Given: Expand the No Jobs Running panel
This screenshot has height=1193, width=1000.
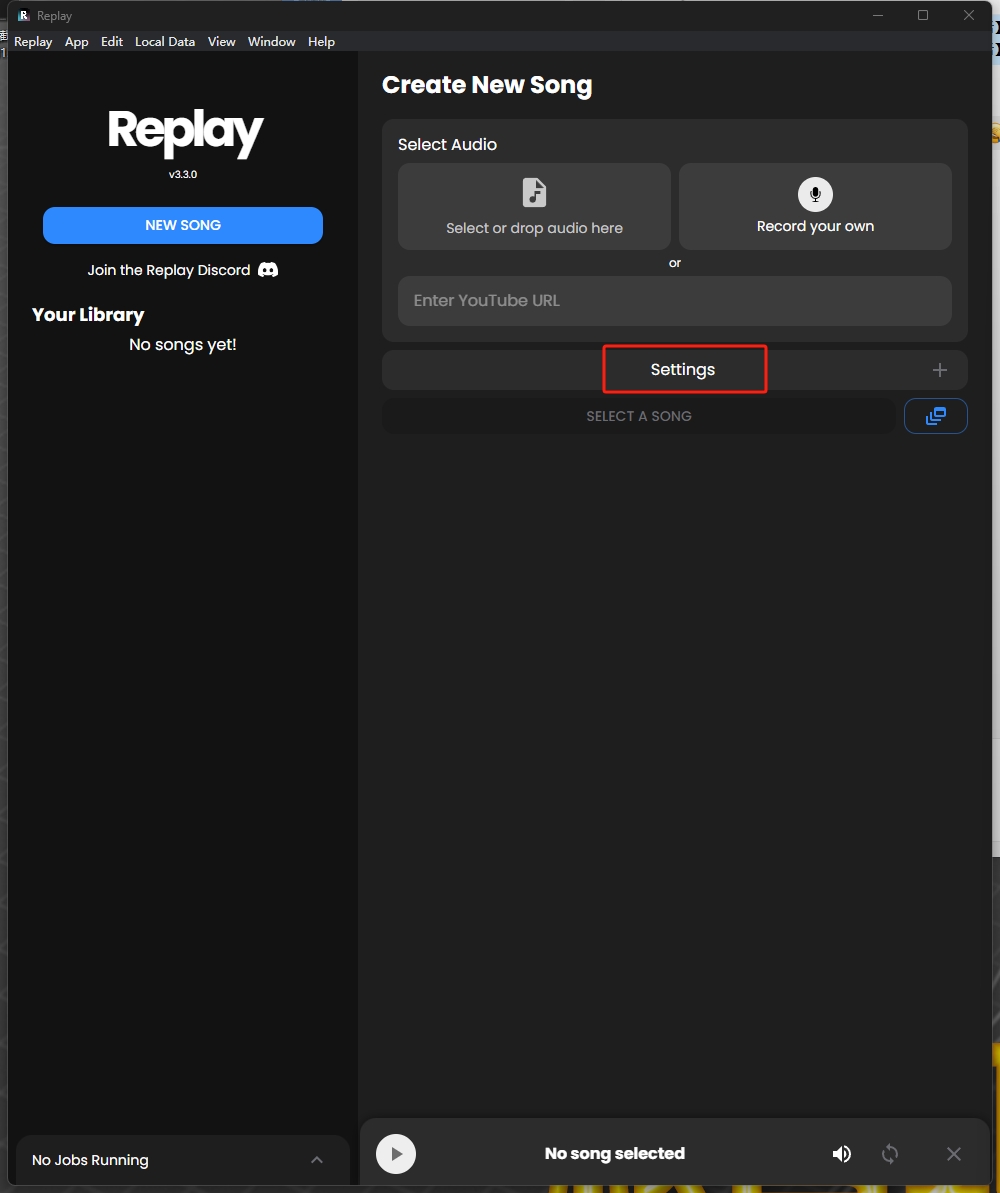Looking at the screenshot, I should (183, 1160).
